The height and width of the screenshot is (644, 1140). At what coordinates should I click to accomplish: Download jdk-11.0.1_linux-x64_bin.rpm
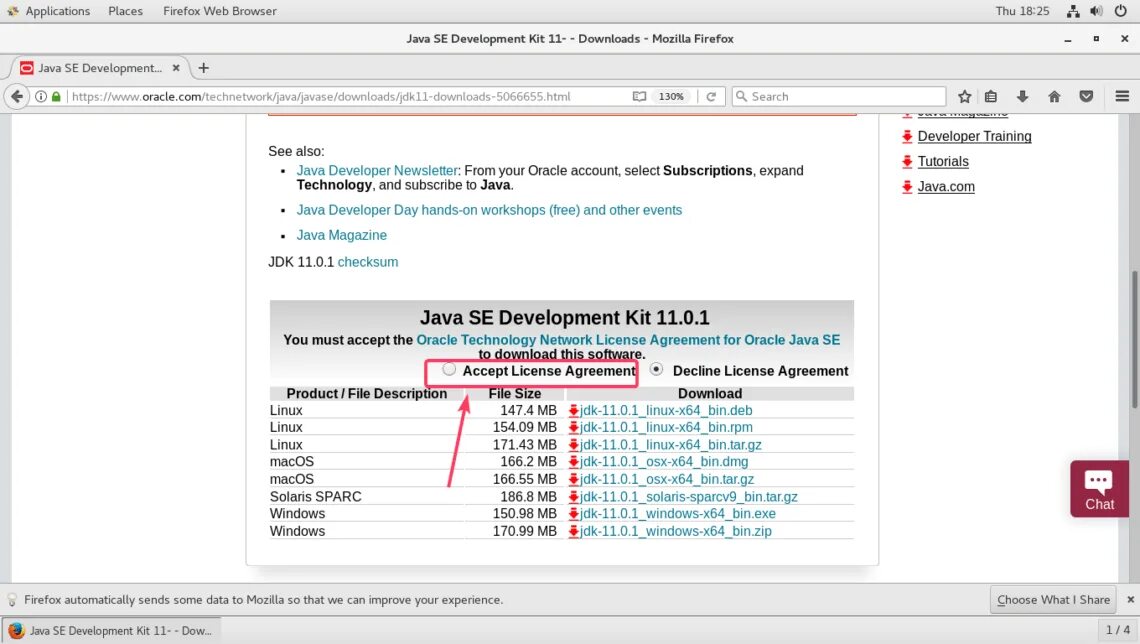click(x=666, y=427)
